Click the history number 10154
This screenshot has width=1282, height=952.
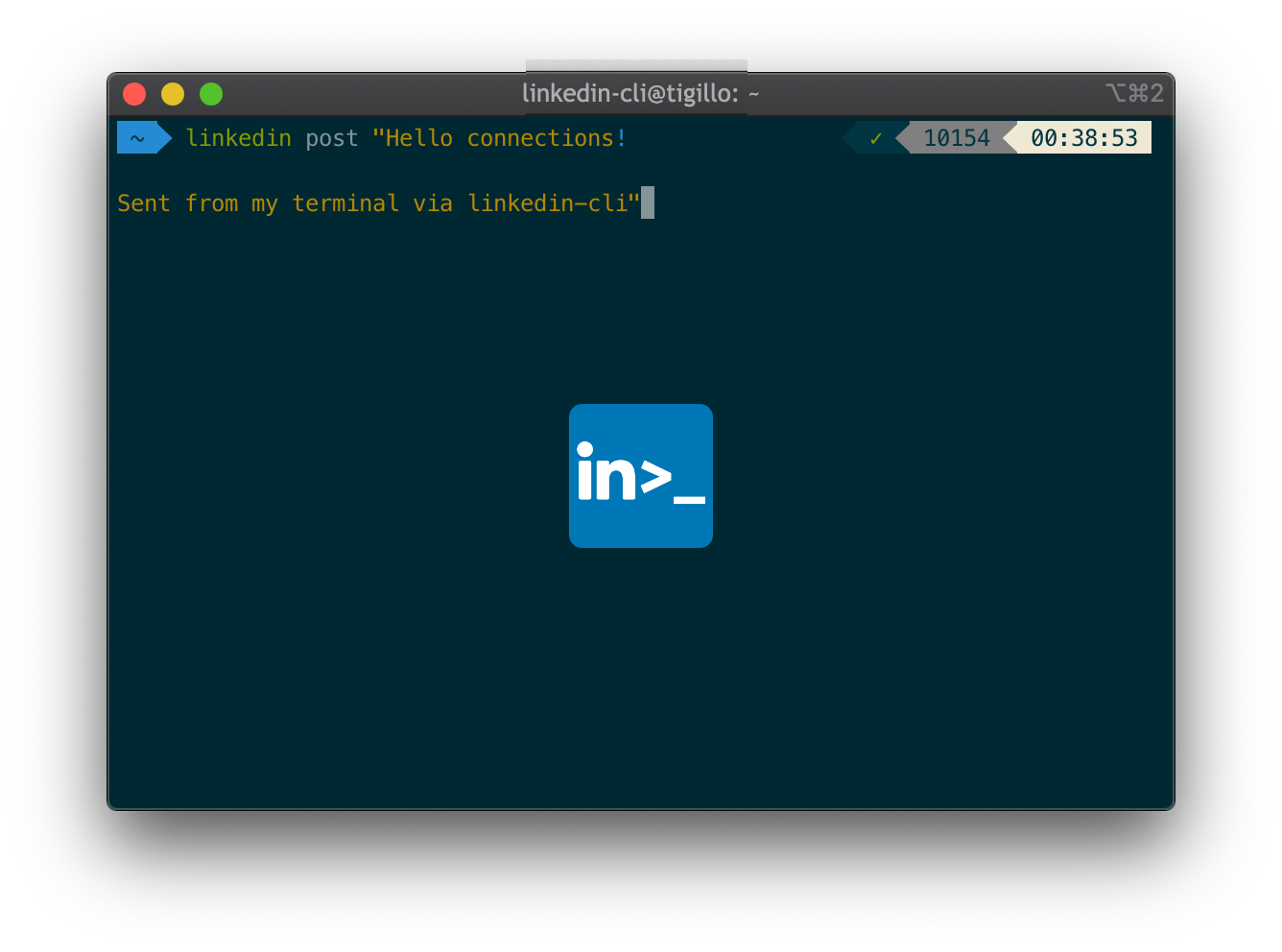957,138
